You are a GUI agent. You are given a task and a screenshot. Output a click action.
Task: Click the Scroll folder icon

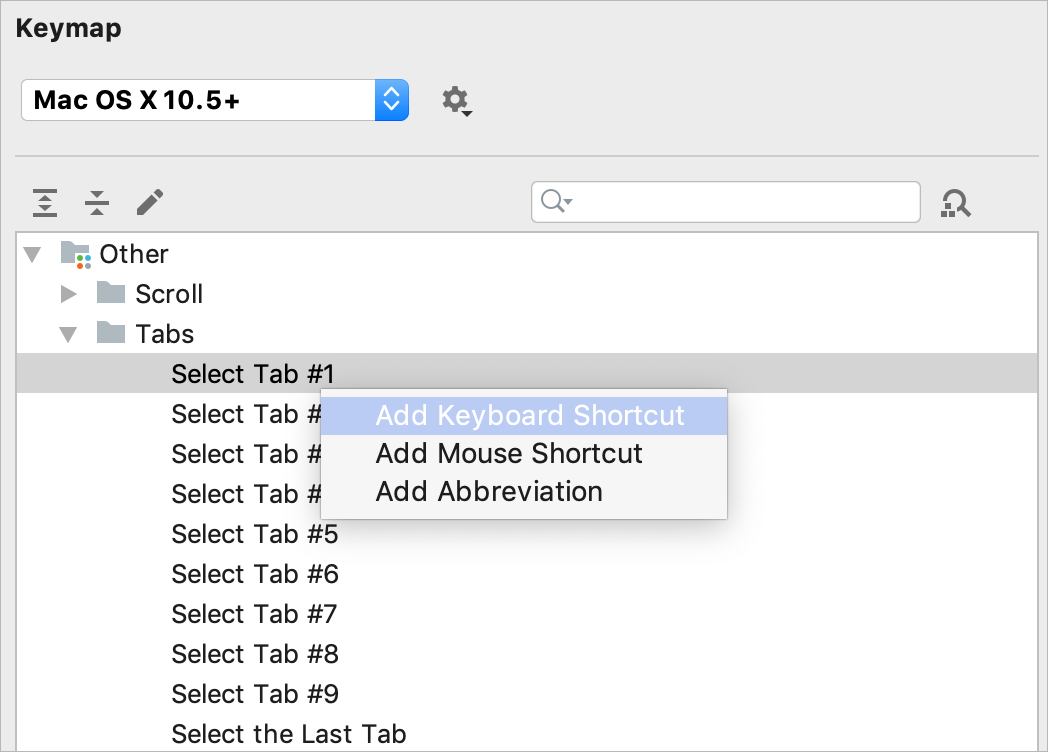(x=111, y=293)
